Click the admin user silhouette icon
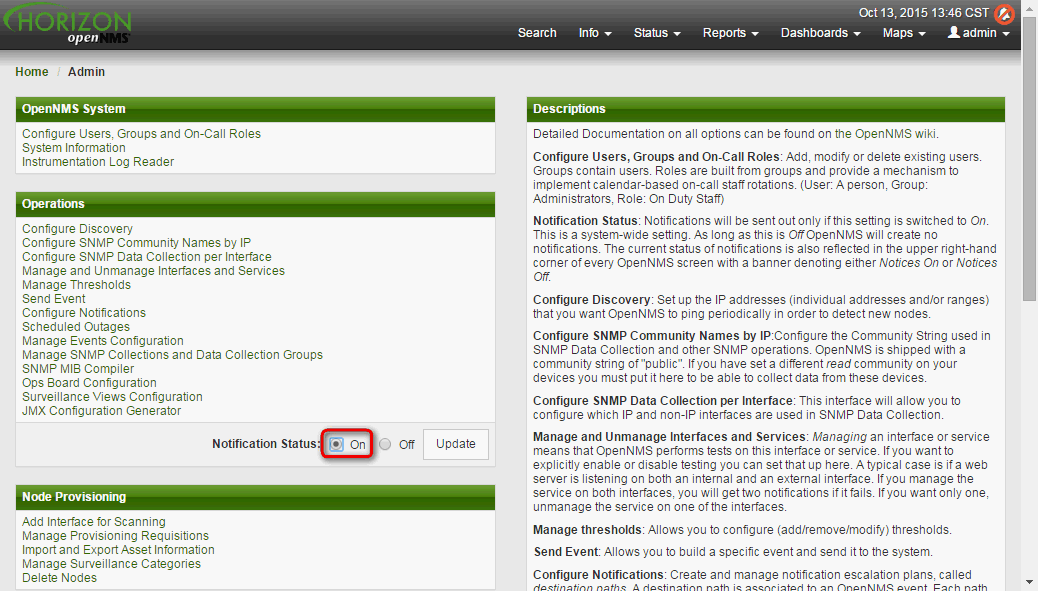Viewport: 1038px width, 591px height. (954, 32)
